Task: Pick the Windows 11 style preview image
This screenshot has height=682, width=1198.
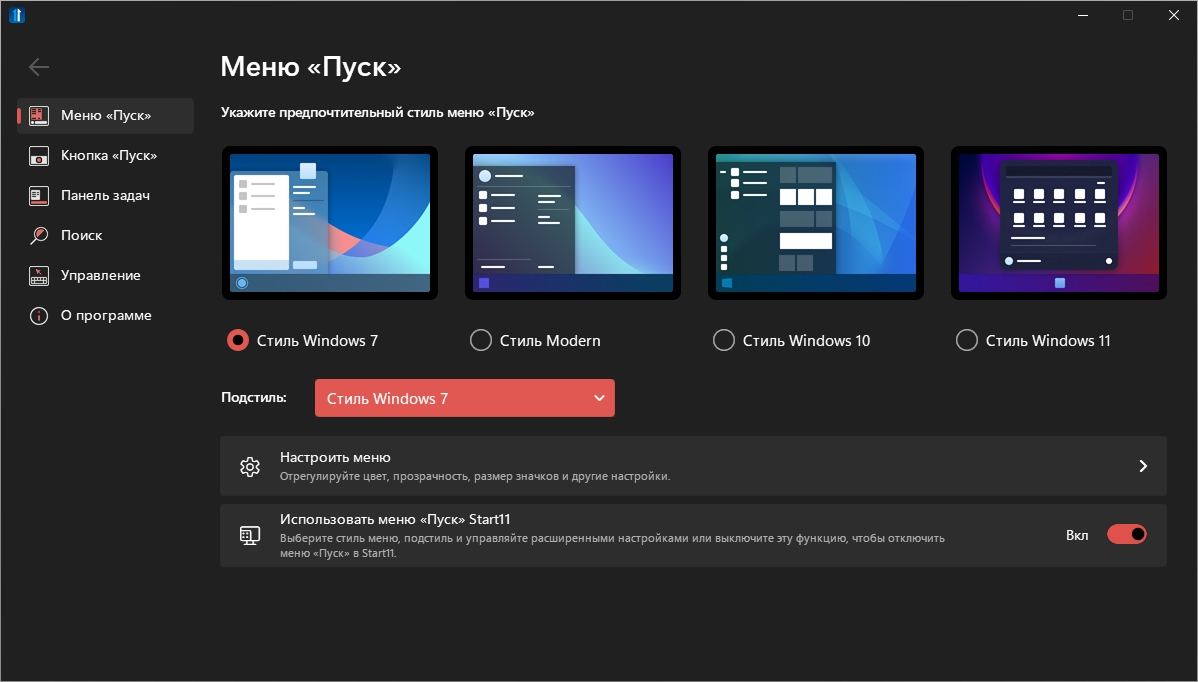Action: click(x=1058, y=223)
